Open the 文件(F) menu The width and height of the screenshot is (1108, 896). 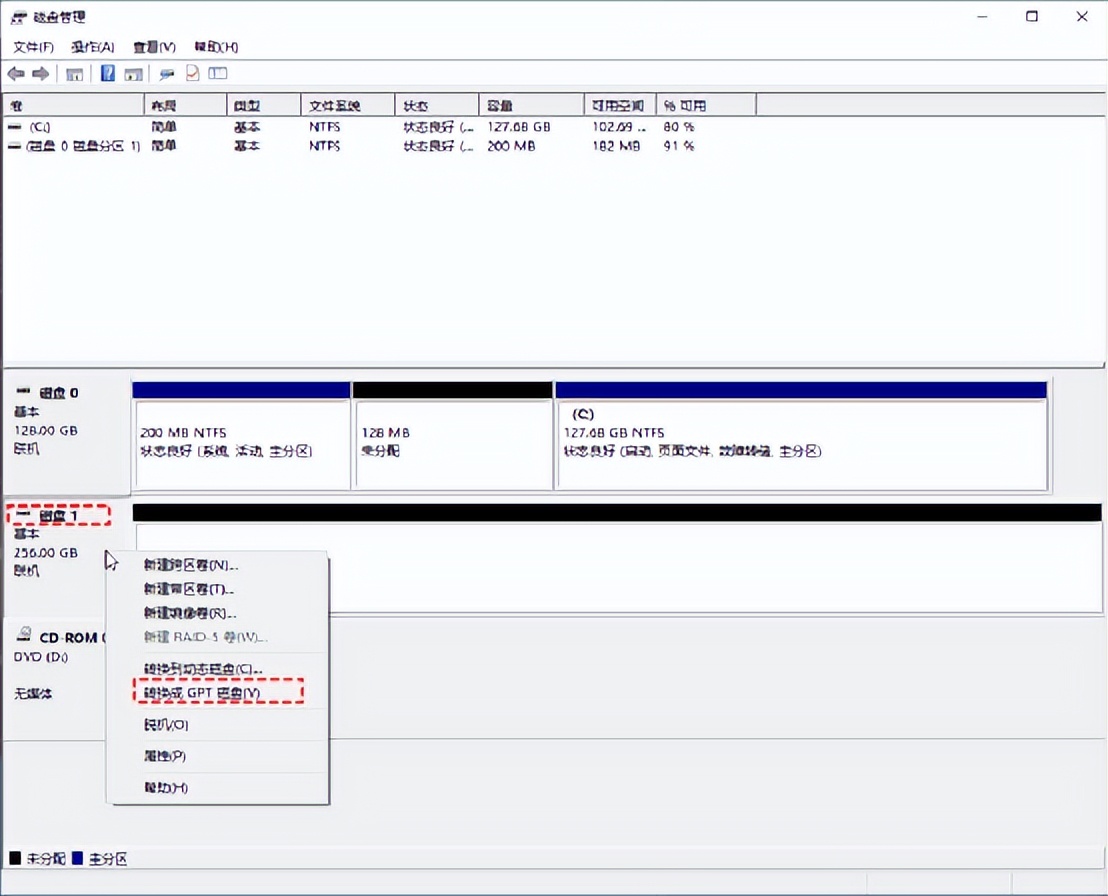coord(33,47)
